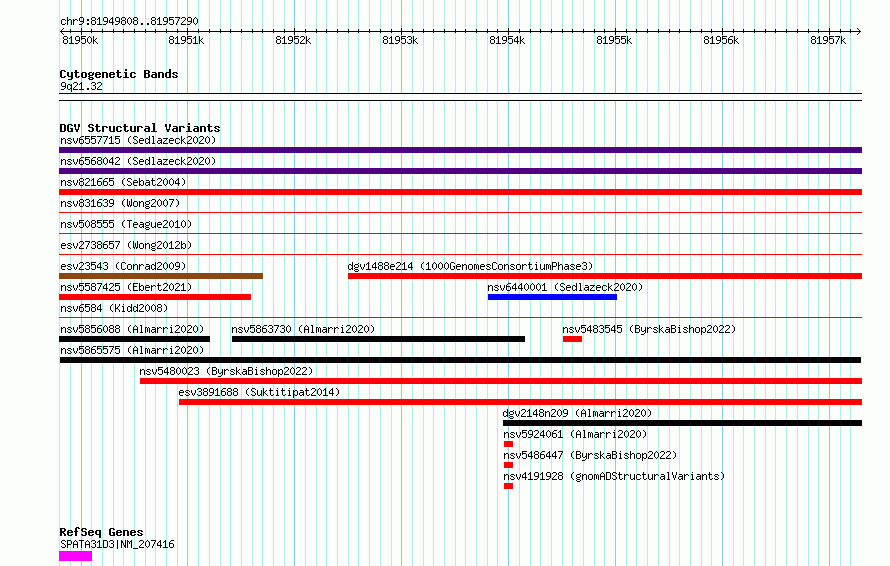Open the nsv5863730 (Almarri2020) label
The width and height of the screenshot is (890, 566).
pos(303,329)
